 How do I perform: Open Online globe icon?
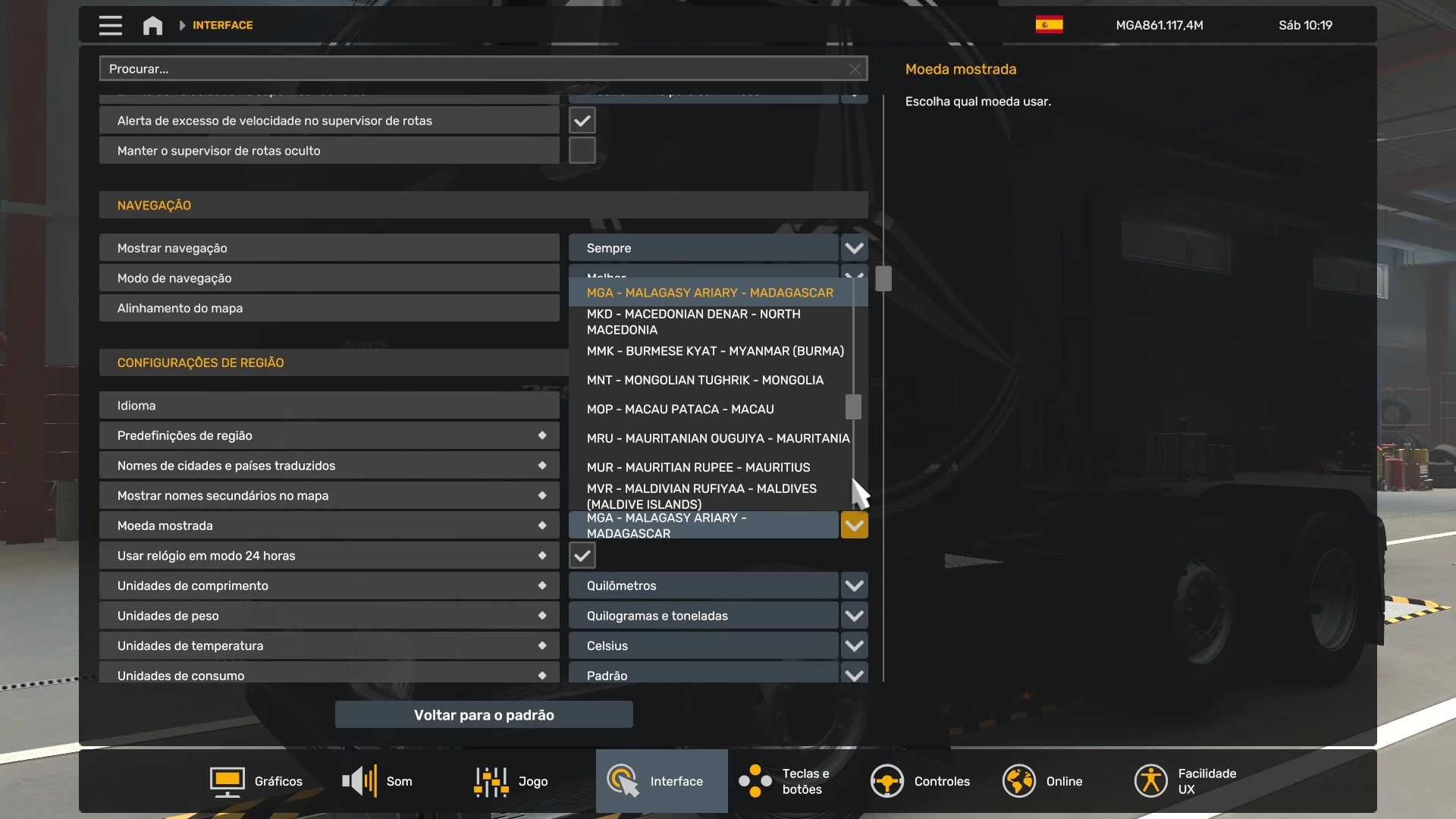click(1018, 781)
